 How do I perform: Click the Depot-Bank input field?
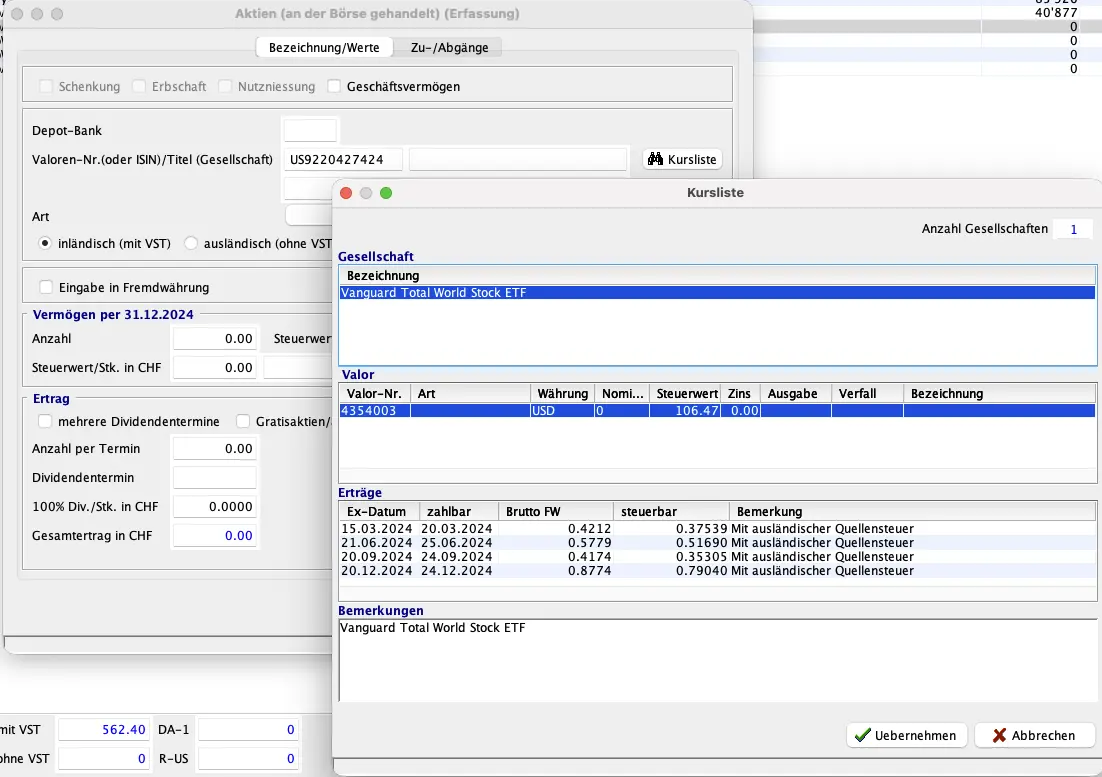click(x=310, y=131)
